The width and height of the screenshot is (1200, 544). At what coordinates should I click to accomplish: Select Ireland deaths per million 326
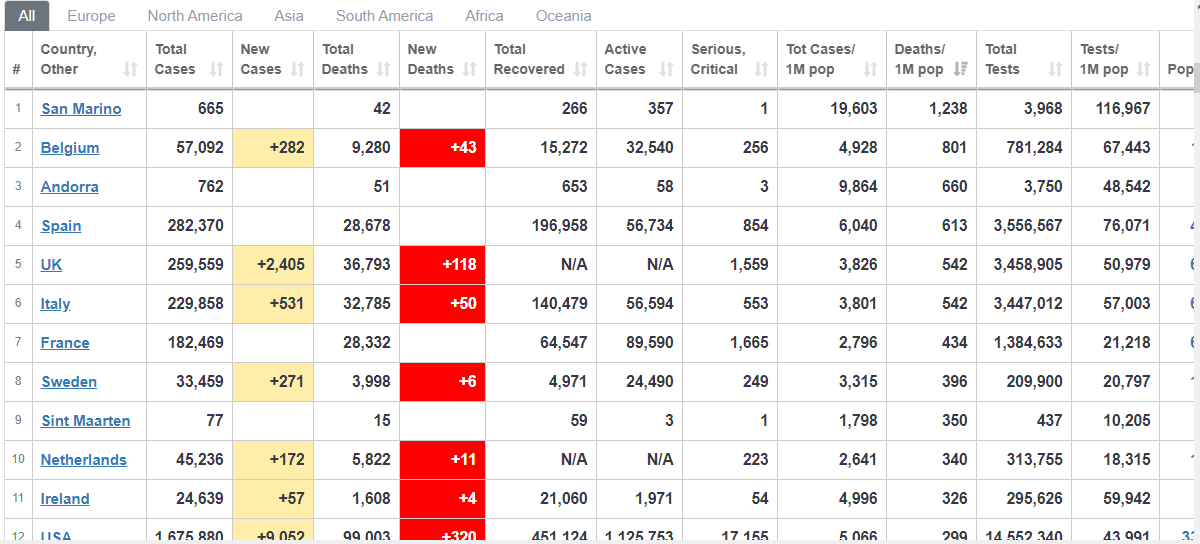pyautogui.click(x=955, y=499)
